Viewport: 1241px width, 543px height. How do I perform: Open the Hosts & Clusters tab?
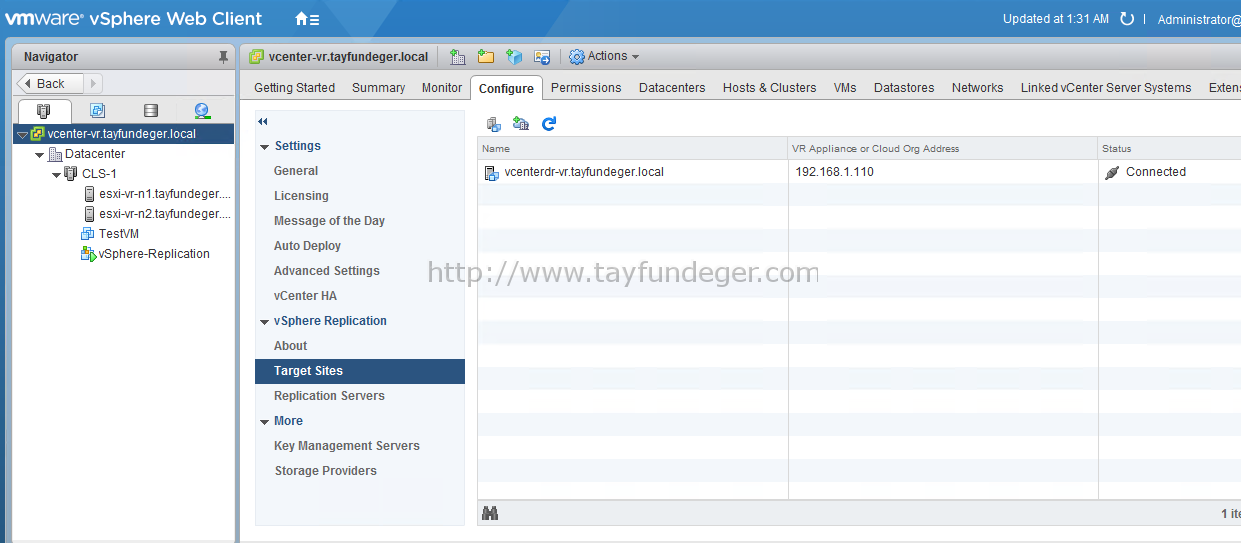tap(769, 88)
